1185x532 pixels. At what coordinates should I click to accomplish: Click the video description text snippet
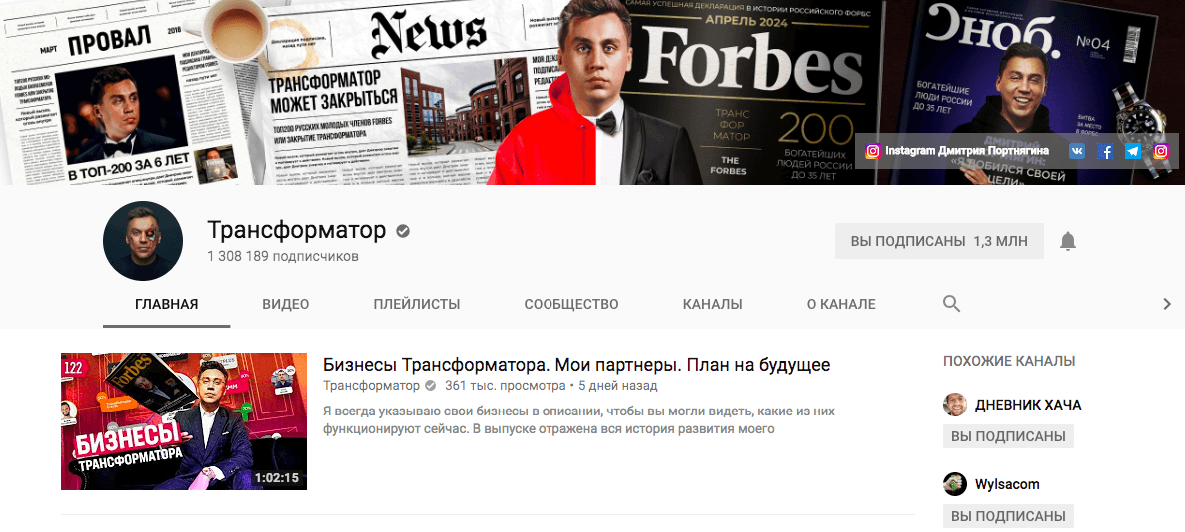(x=579, y=420)
